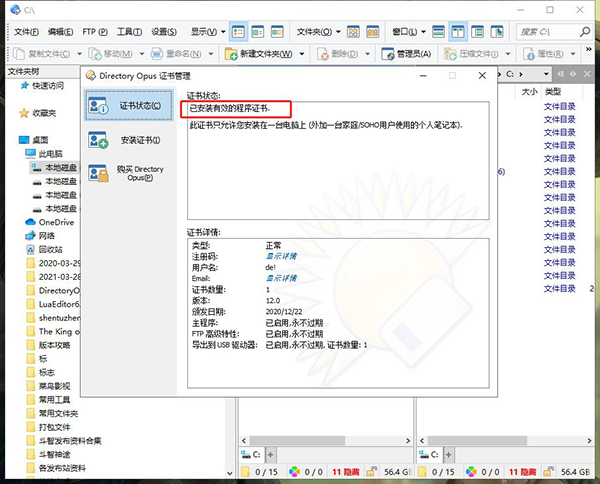This screenshot has width=600, height=484.
Task: Open dropdown arrow next to 复制文件(C)
Action: pyautogui.click(x=79, y=54)
